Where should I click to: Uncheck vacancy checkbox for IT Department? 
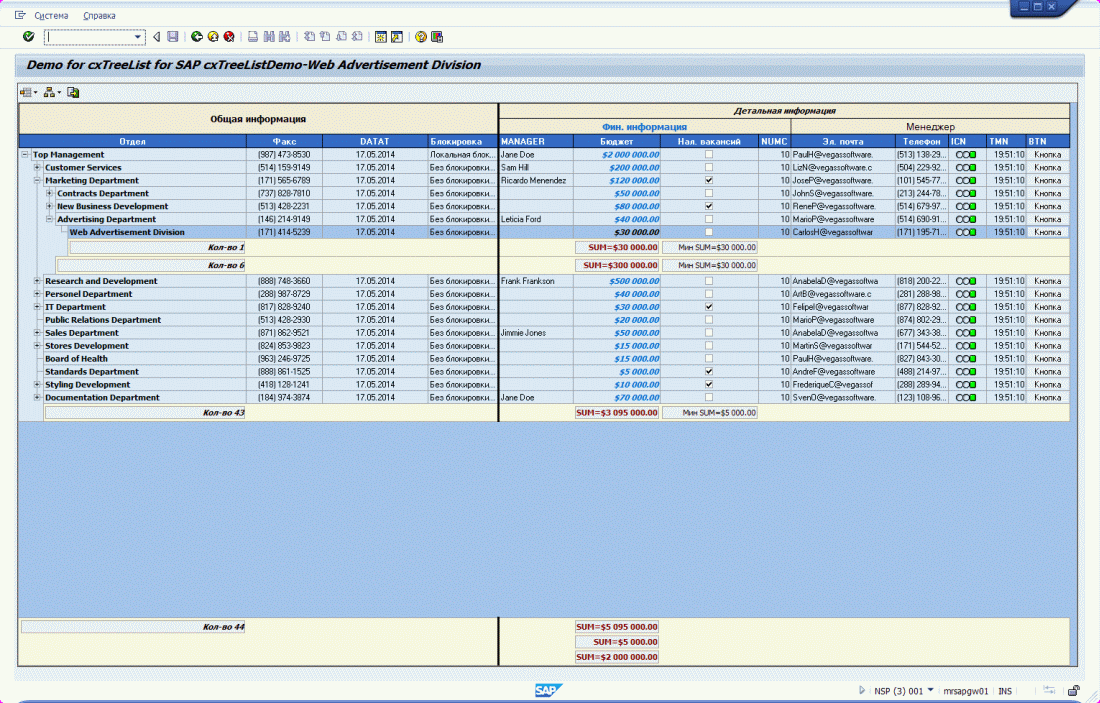(709, 307)
